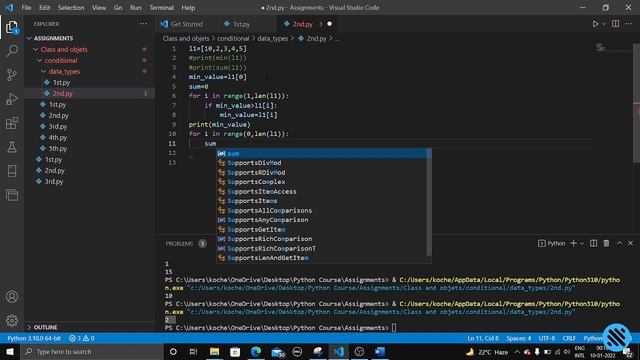Collapse the Class and objets folder

64,49
